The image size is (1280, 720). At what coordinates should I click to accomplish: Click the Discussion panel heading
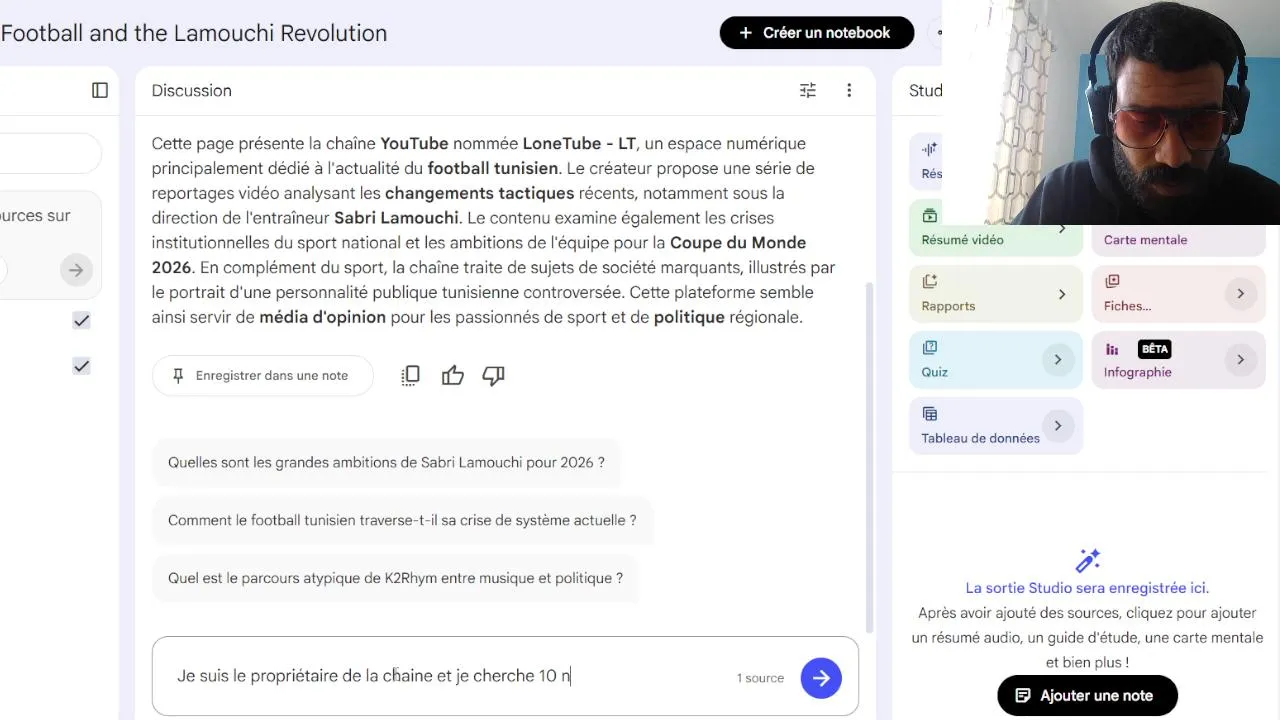click(x=192, y=90)
